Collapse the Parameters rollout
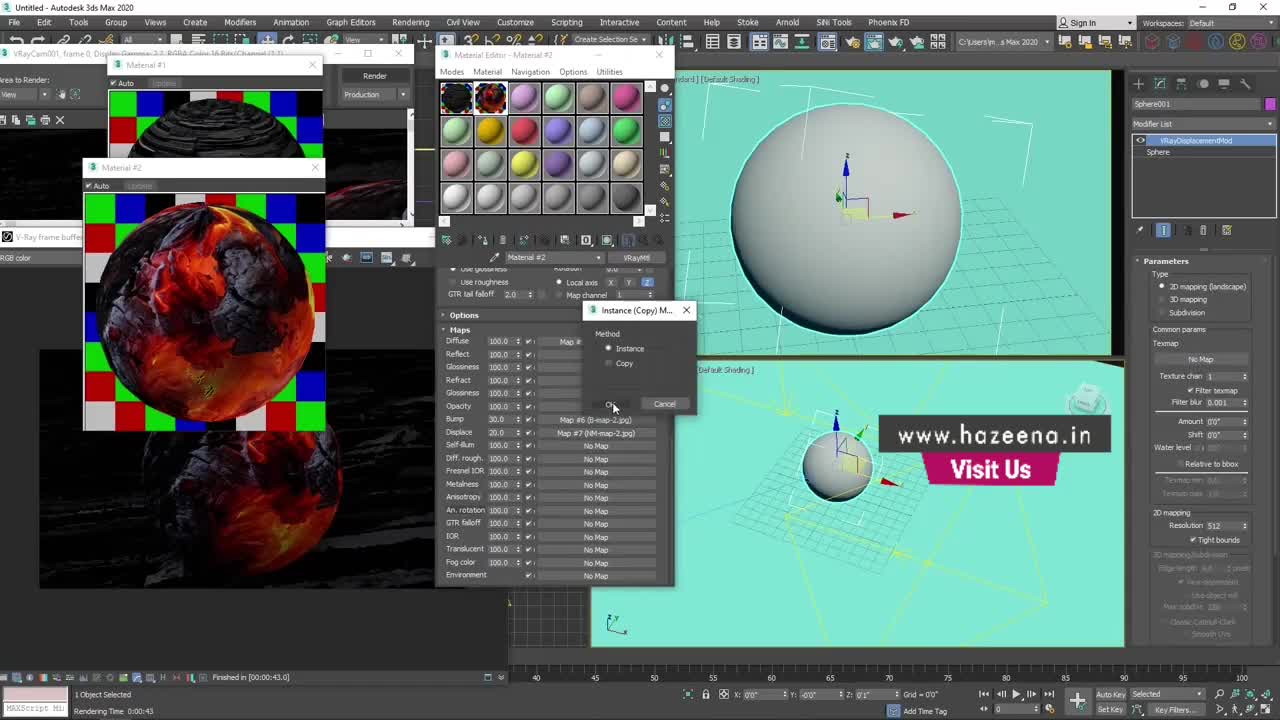This screenshot has height=720, width=1280. click(x=1166, y=261)
